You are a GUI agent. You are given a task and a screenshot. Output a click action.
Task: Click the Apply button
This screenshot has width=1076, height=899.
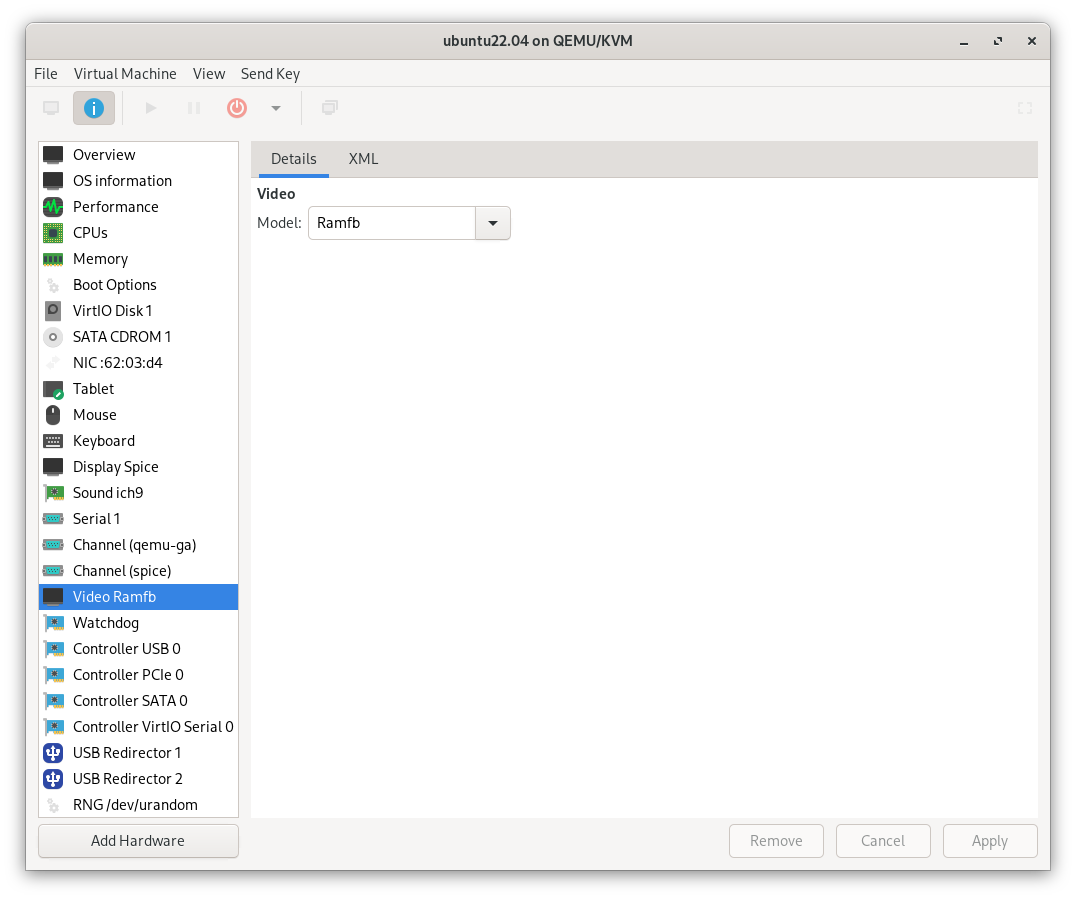point(990,841)
